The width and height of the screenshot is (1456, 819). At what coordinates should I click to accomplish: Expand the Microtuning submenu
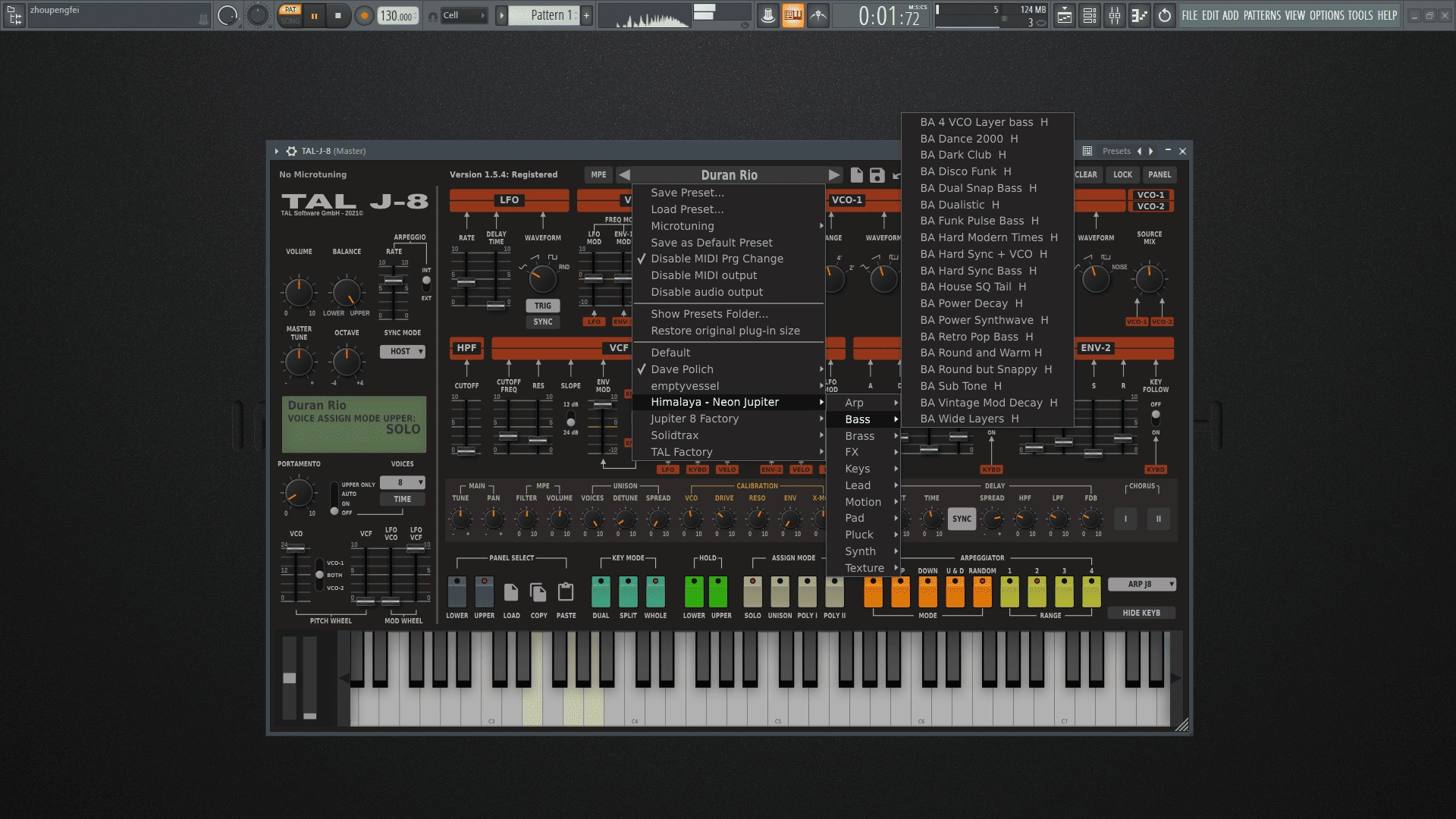(728, 226)
